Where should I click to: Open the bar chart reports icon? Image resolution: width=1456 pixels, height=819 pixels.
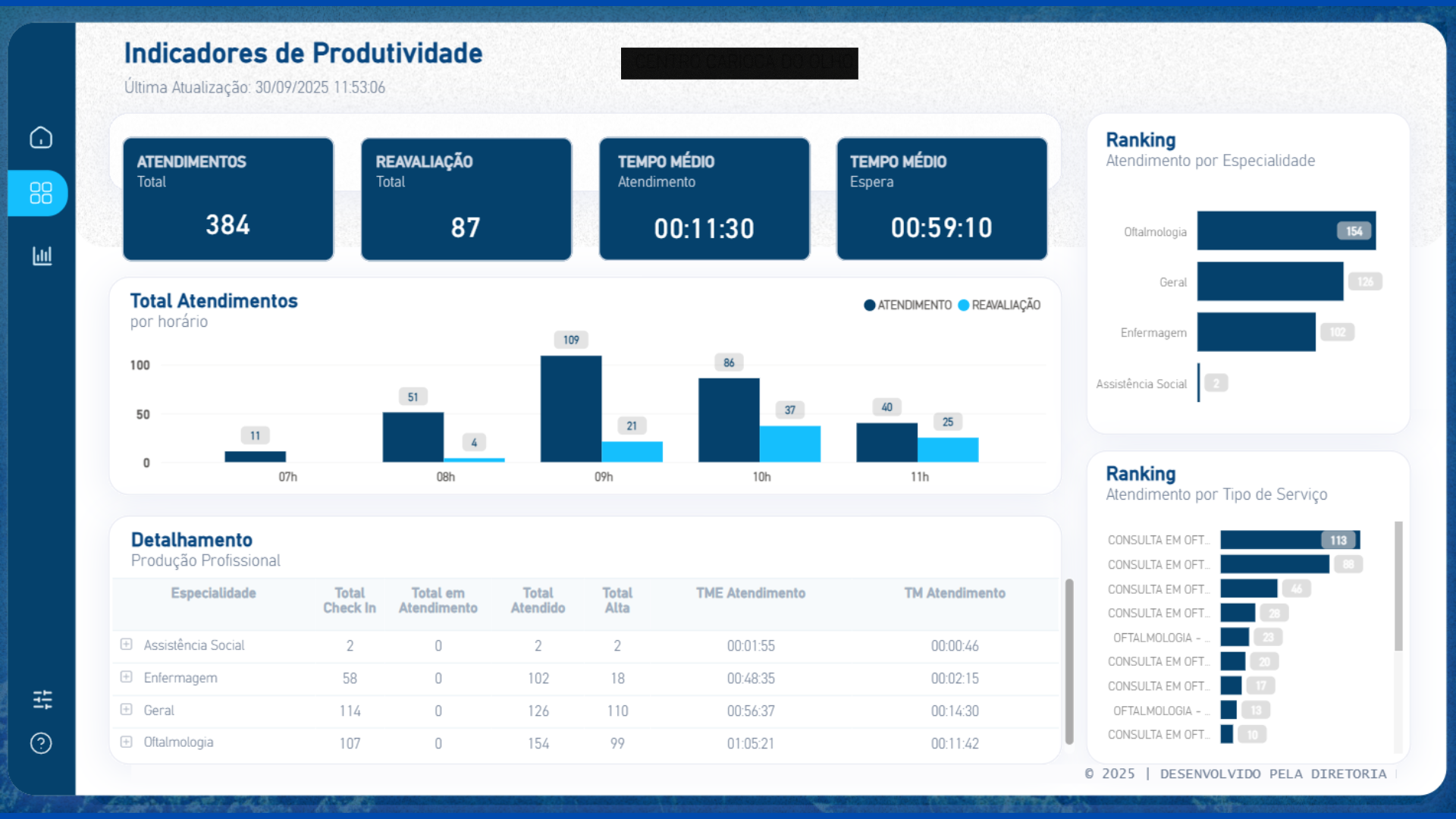tap(42, 256)
